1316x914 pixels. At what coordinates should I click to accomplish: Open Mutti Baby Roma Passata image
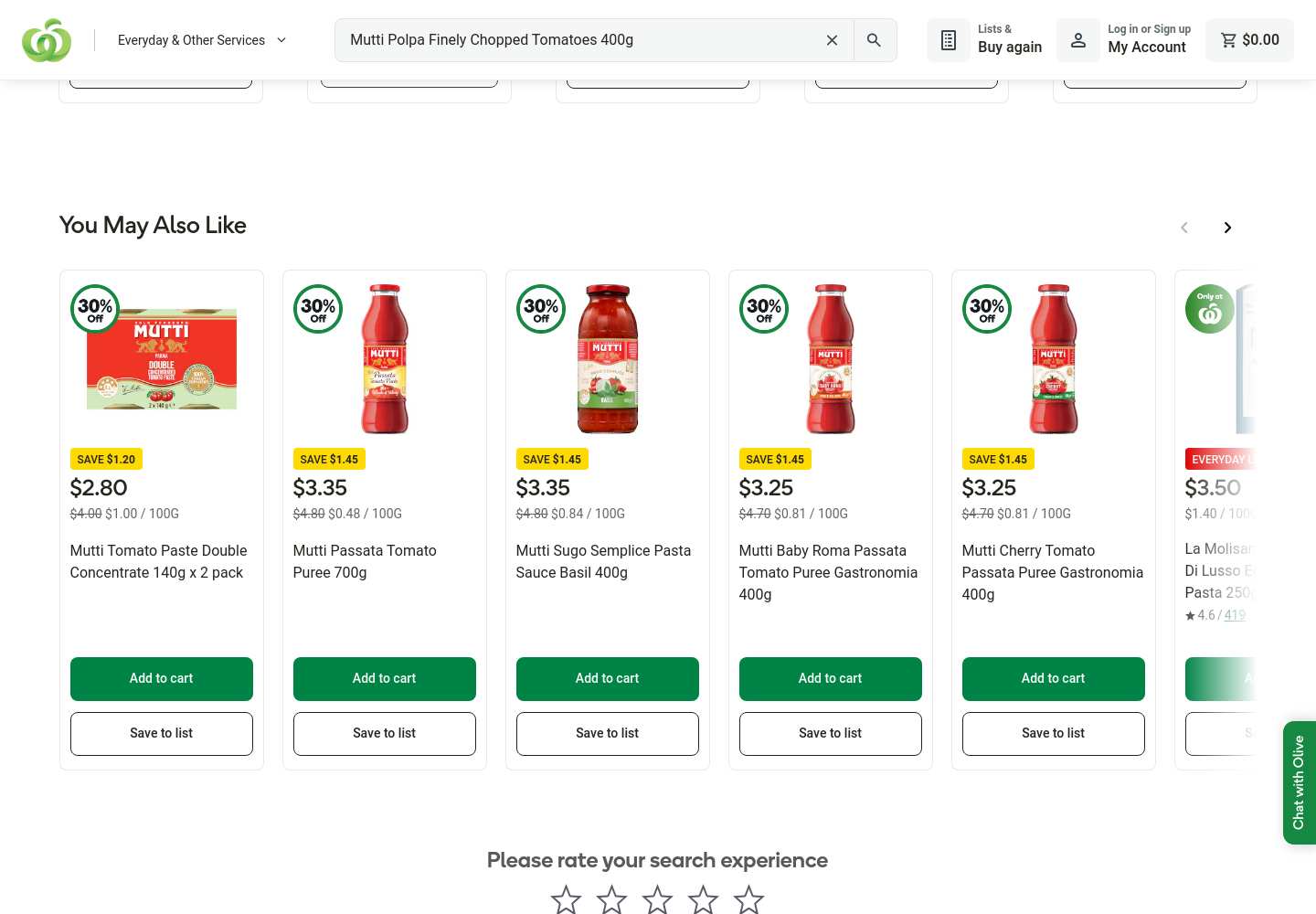[x=831, y=359]
